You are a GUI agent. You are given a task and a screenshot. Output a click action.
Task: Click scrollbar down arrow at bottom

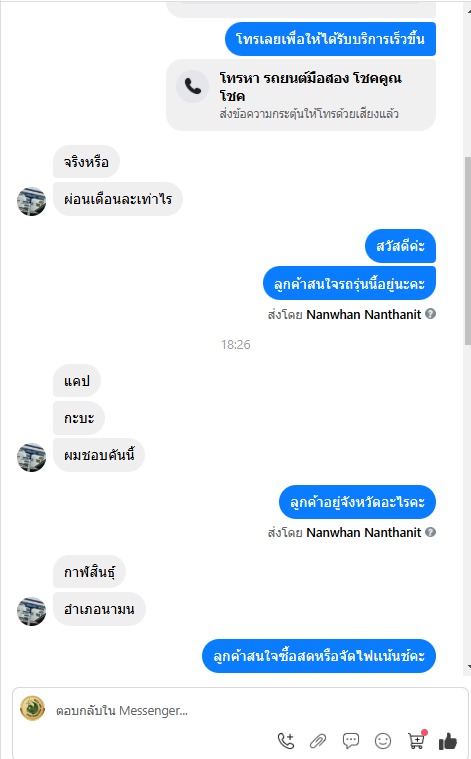468,667
